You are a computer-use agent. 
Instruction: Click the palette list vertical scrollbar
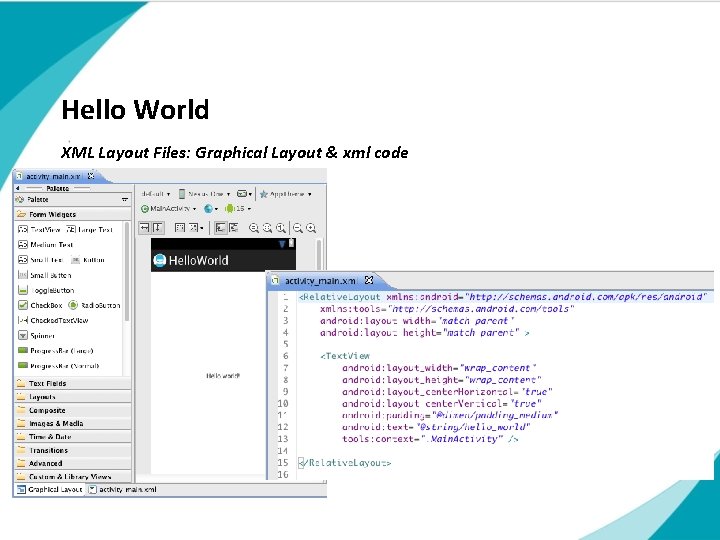tap(126, 271)
